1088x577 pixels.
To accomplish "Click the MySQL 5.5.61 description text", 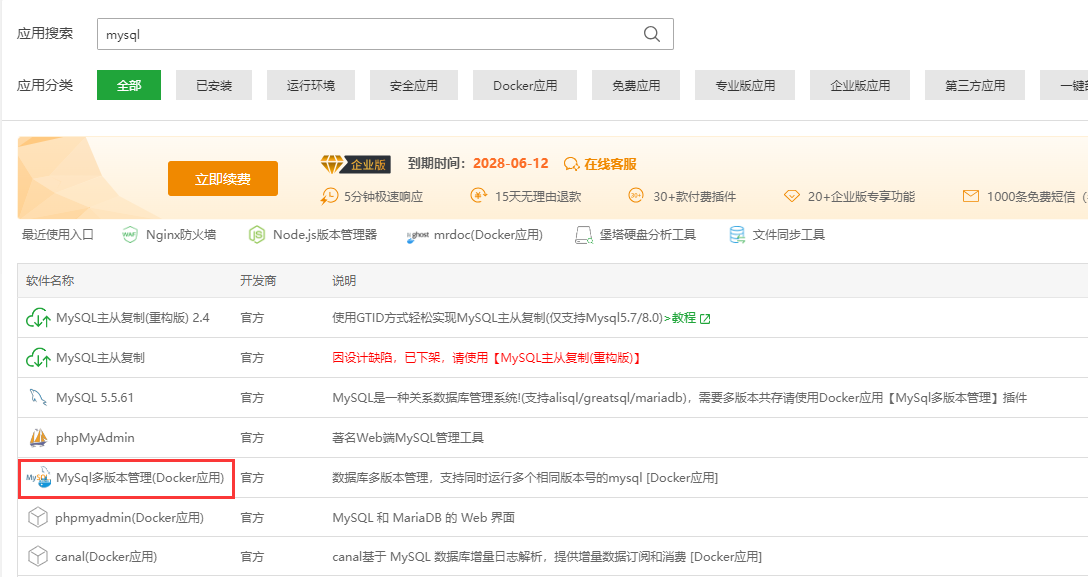I will (x=679, y=398).
